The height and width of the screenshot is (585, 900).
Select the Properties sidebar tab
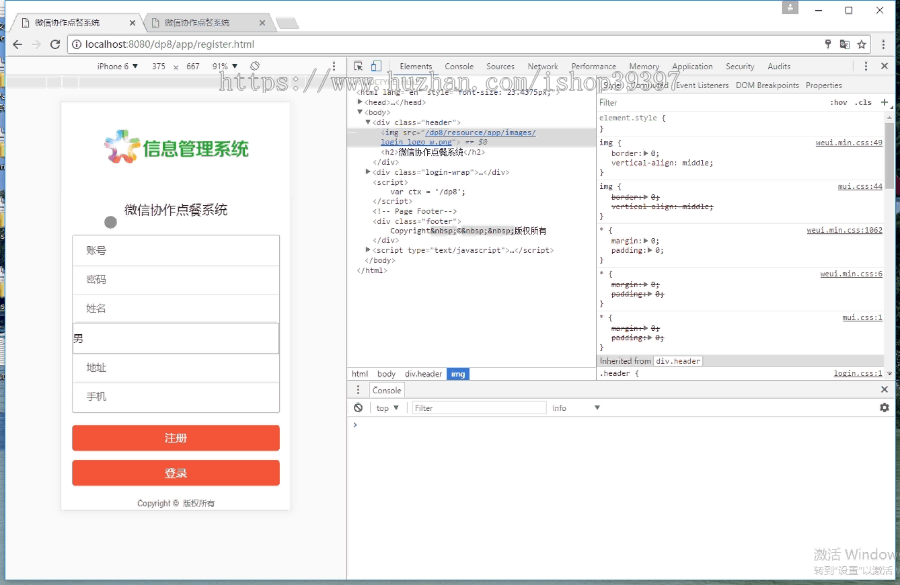click(x=824, y=85)
